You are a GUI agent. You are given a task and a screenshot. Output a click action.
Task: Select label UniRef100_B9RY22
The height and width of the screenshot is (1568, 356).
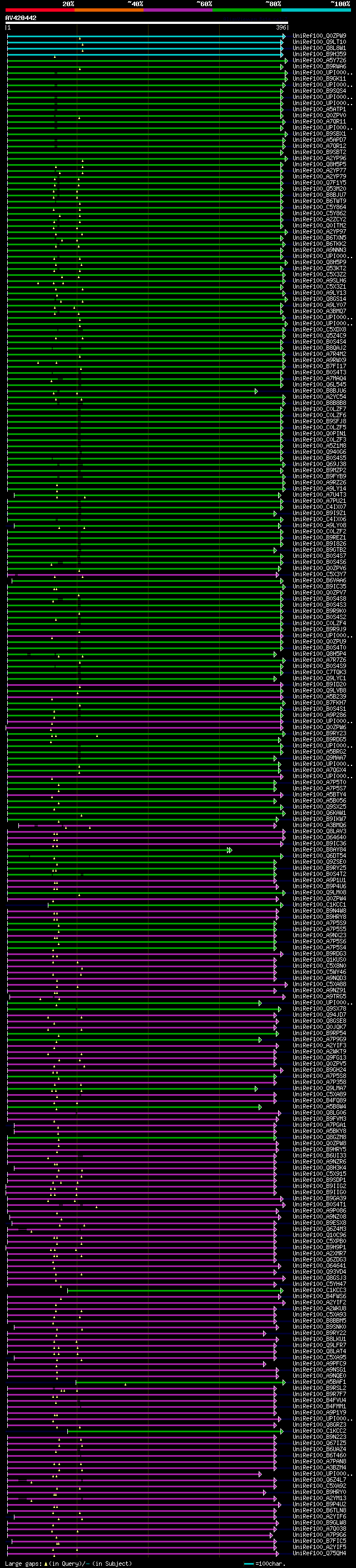click(x=319, y=1333)
